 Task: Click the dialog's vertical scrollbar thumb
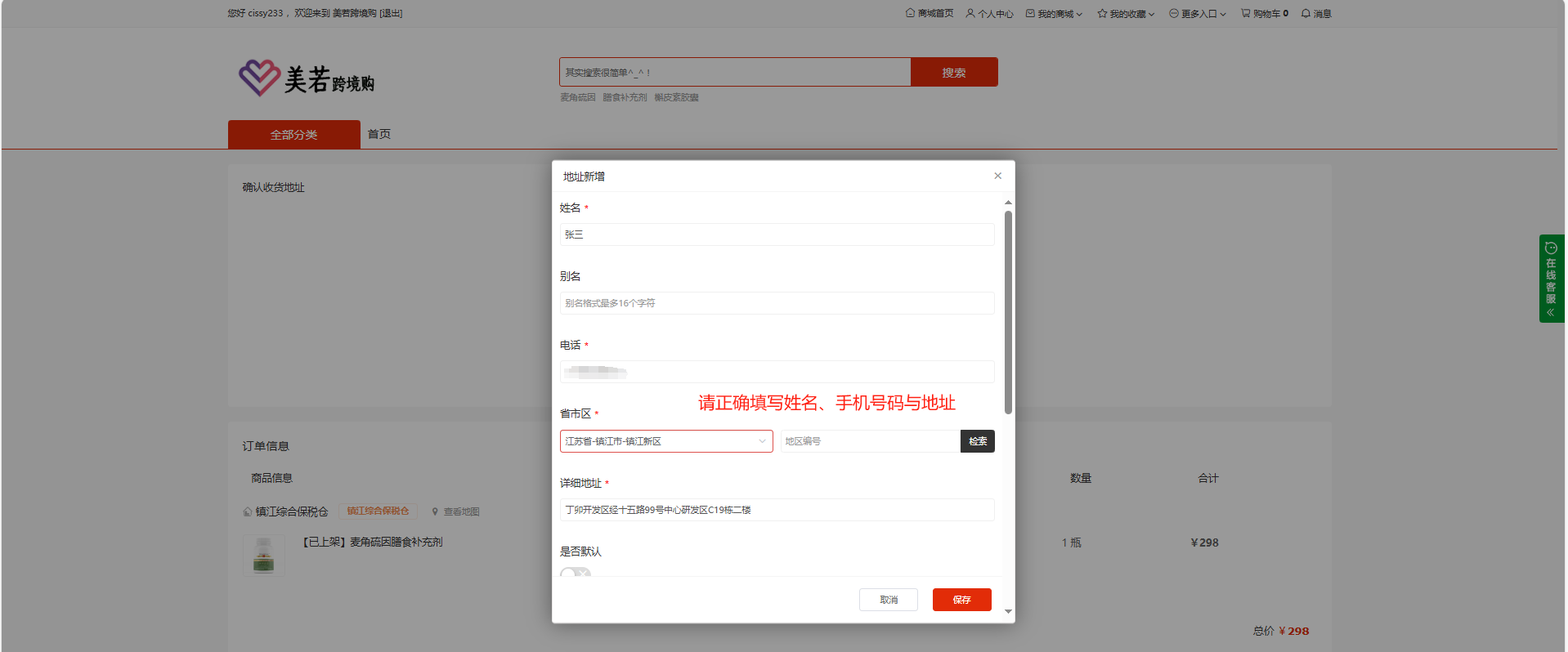click(1008, 312)
